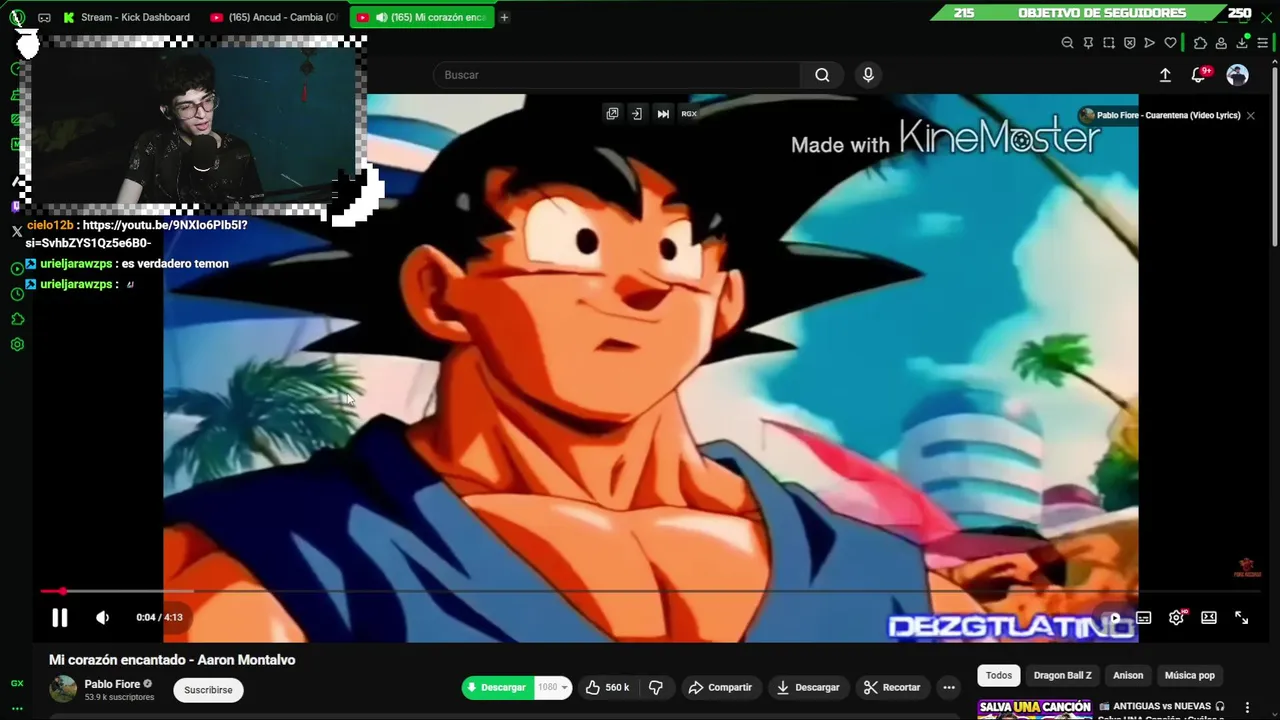Click the pop-out video icon above player

click(612, 114)
